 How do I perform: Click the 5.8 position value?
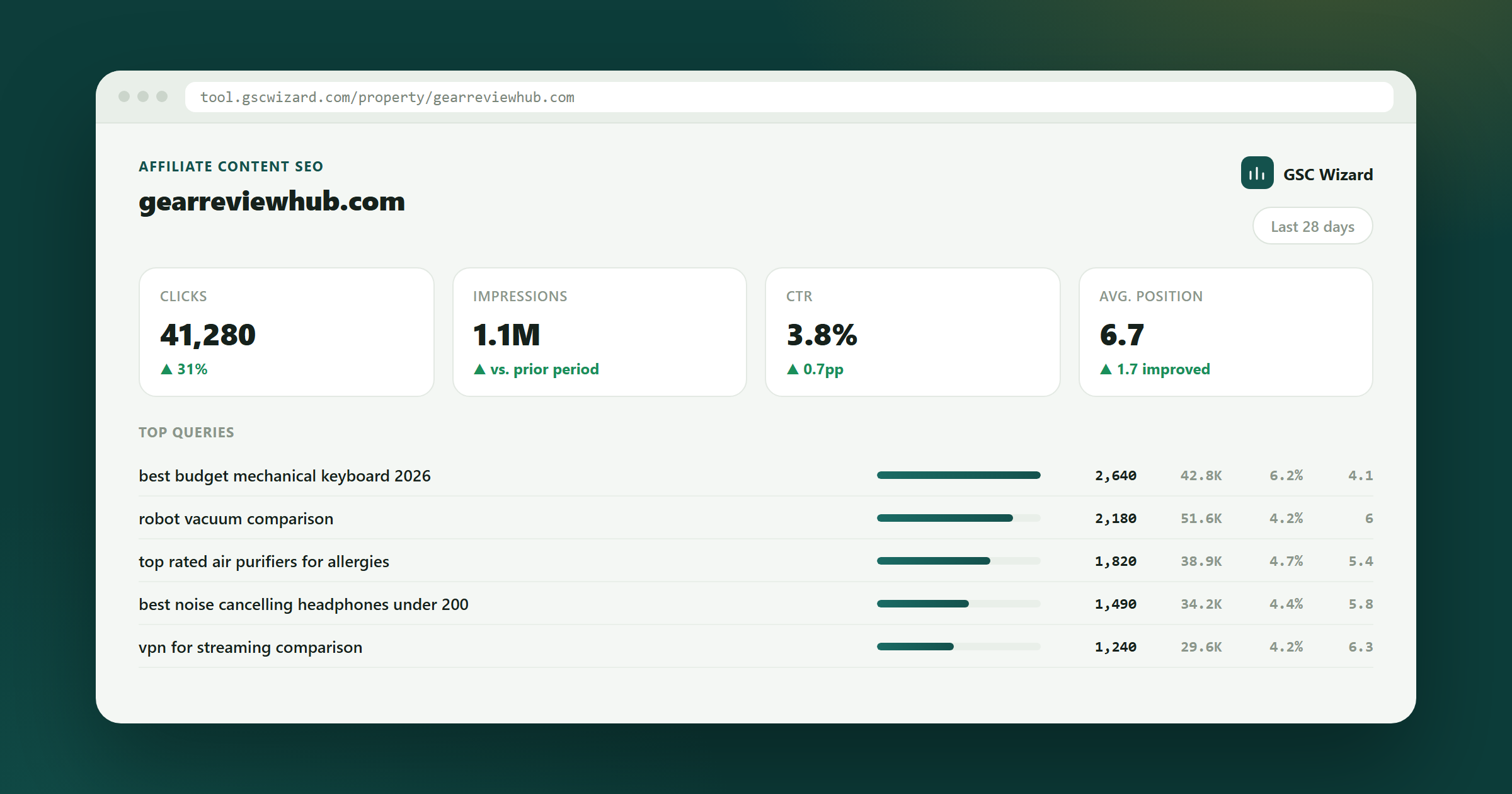coord(1361,604)
